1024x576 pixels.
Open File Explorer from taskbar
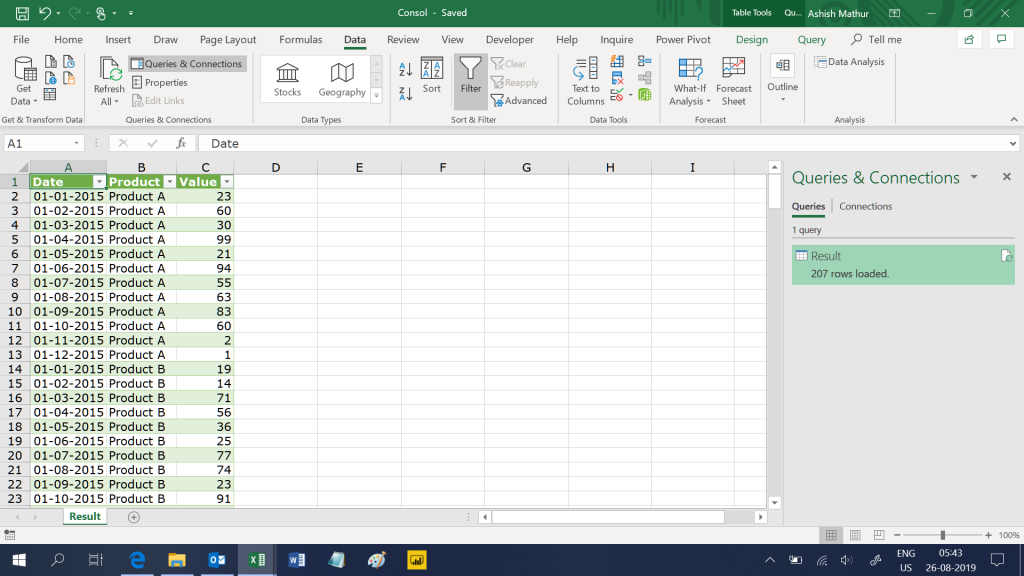[x=177, y=560]
